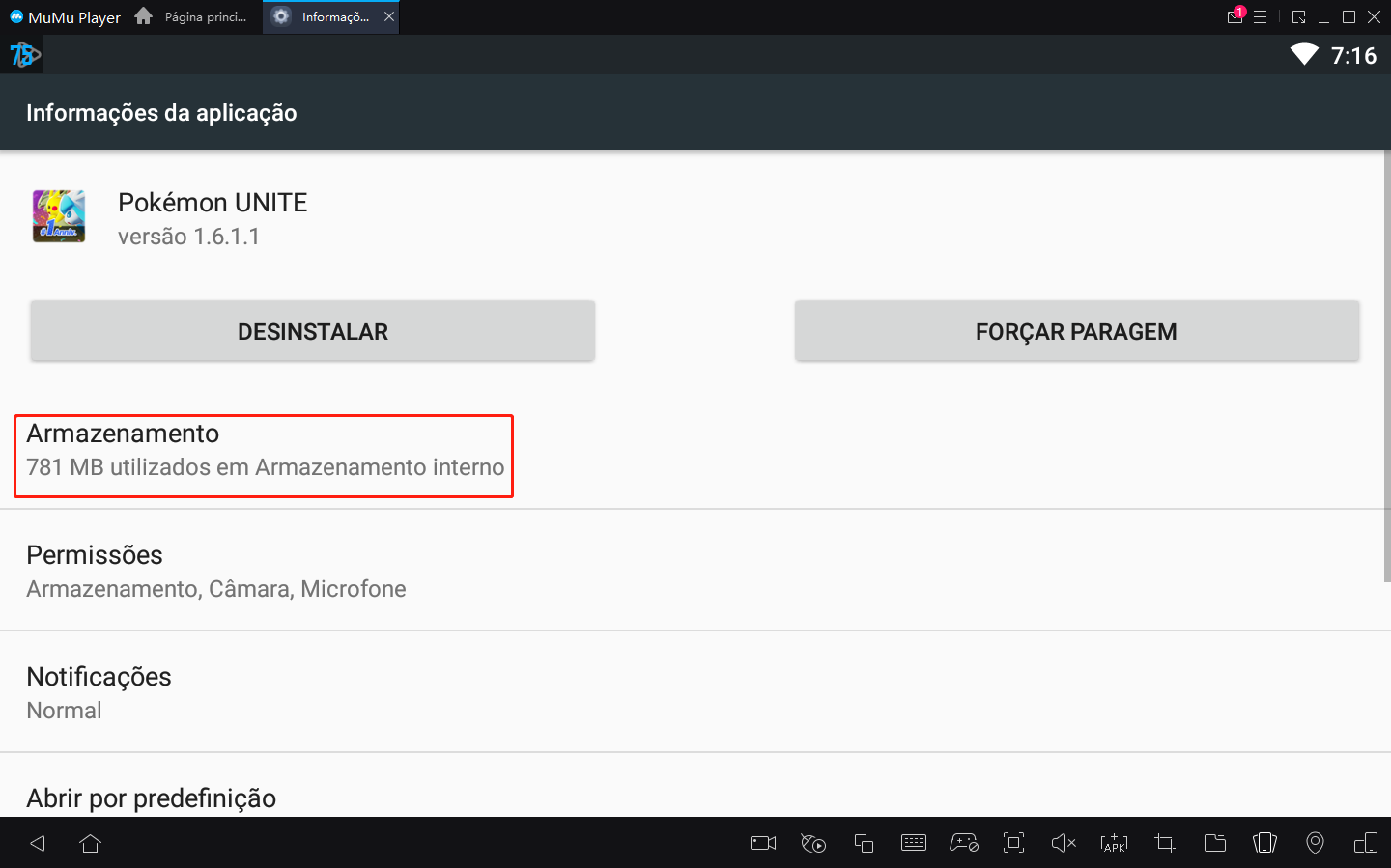Click the MuMu Player logo
1391x868 pixels.
65,17
